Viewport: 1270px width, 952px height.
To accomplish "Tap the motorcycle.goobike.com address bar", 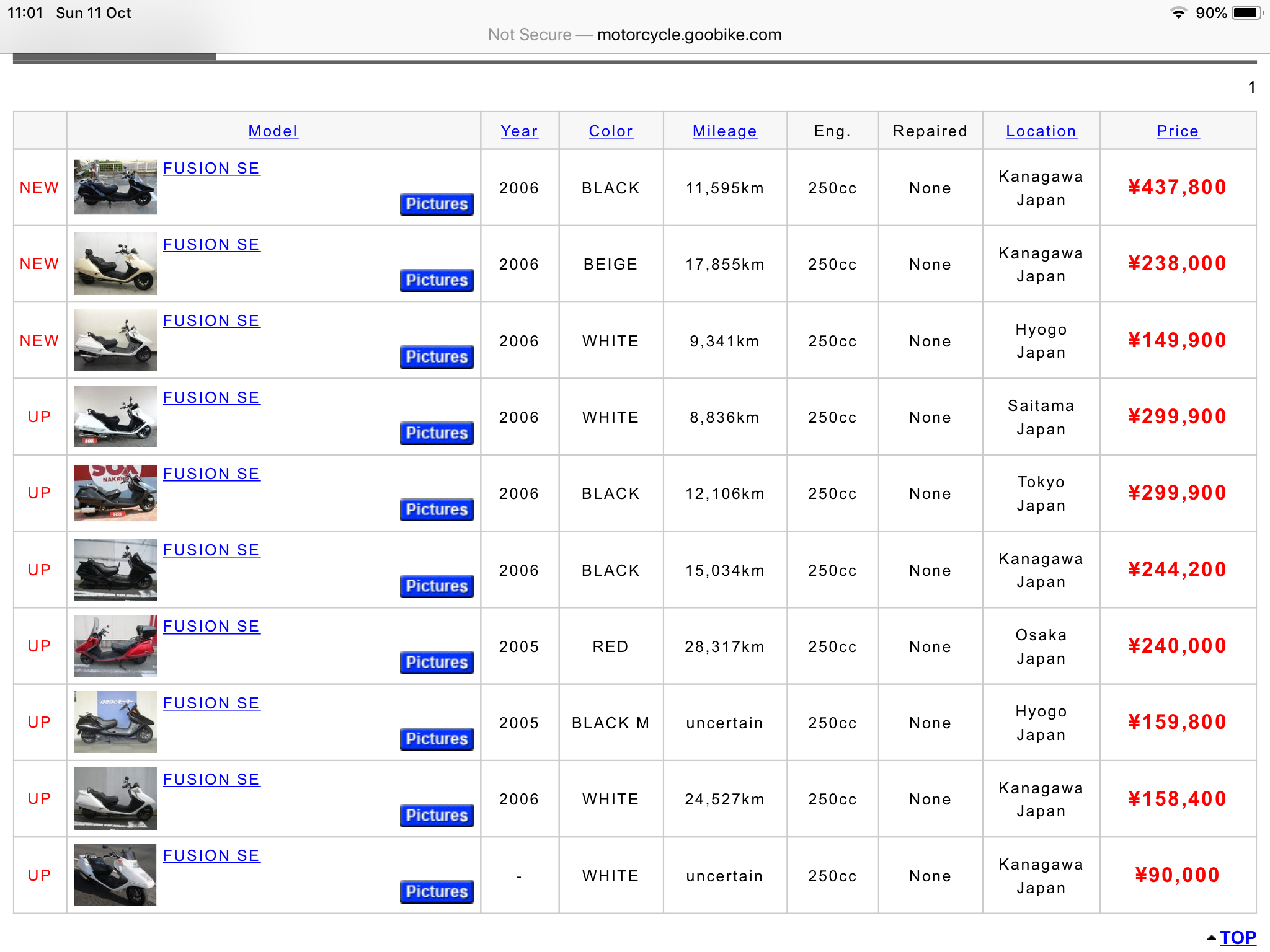I will pyautogui.click(x=688, y=35).
